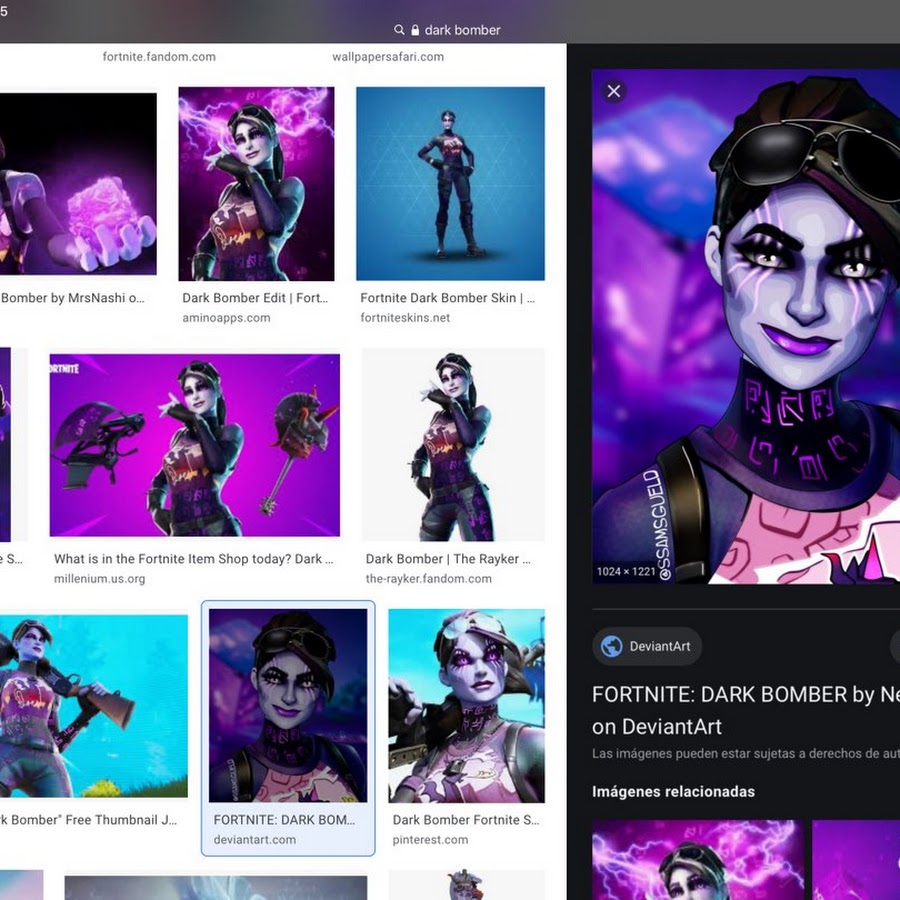Click first related image under 'Imágenes relacionadas'
Viewport: 900px width, 900px height.
pyautogui.click(x=697, y=859)
